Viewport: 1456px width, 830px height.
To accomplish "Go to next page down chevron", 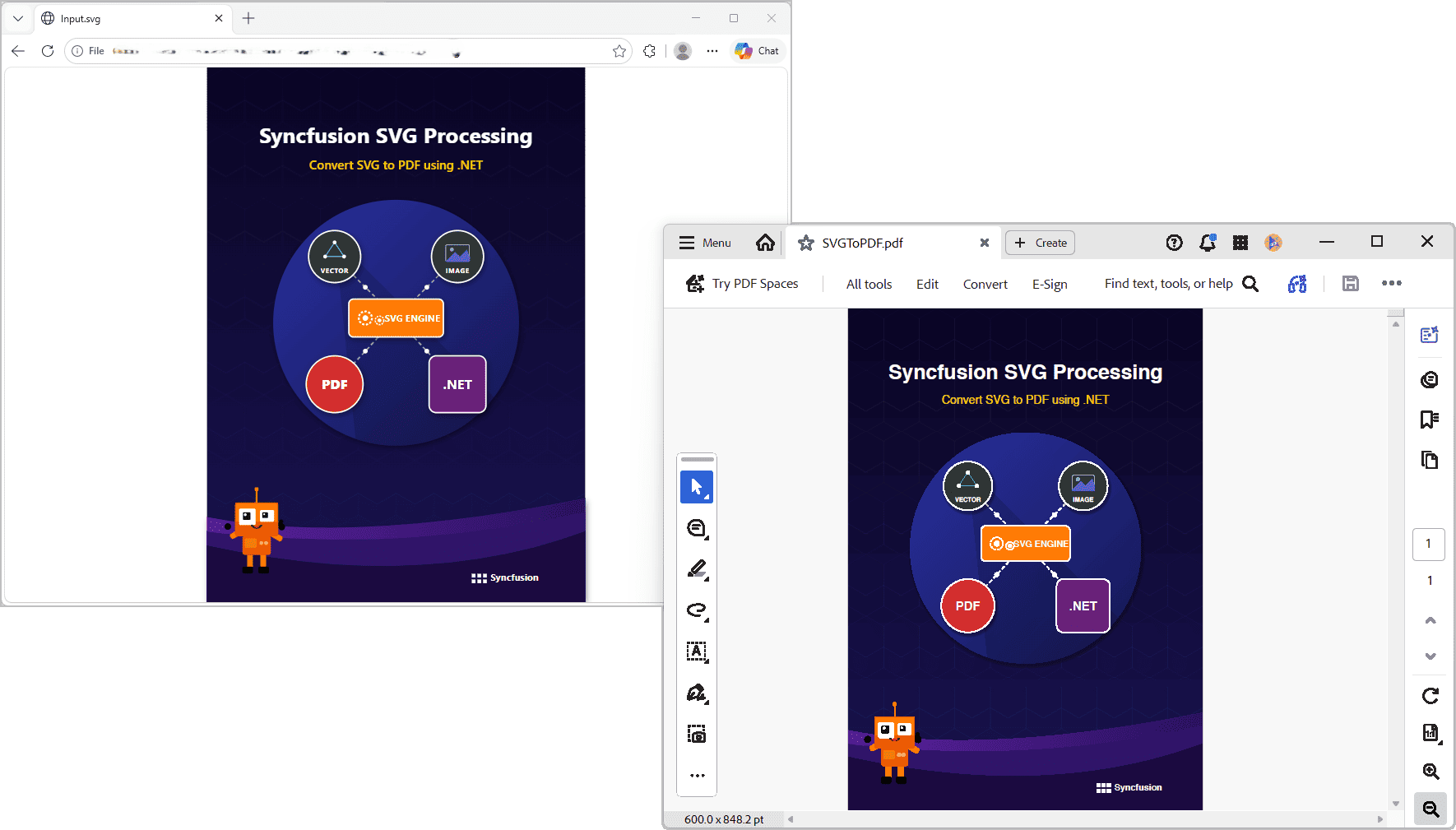I will (x=1430, y=656).
